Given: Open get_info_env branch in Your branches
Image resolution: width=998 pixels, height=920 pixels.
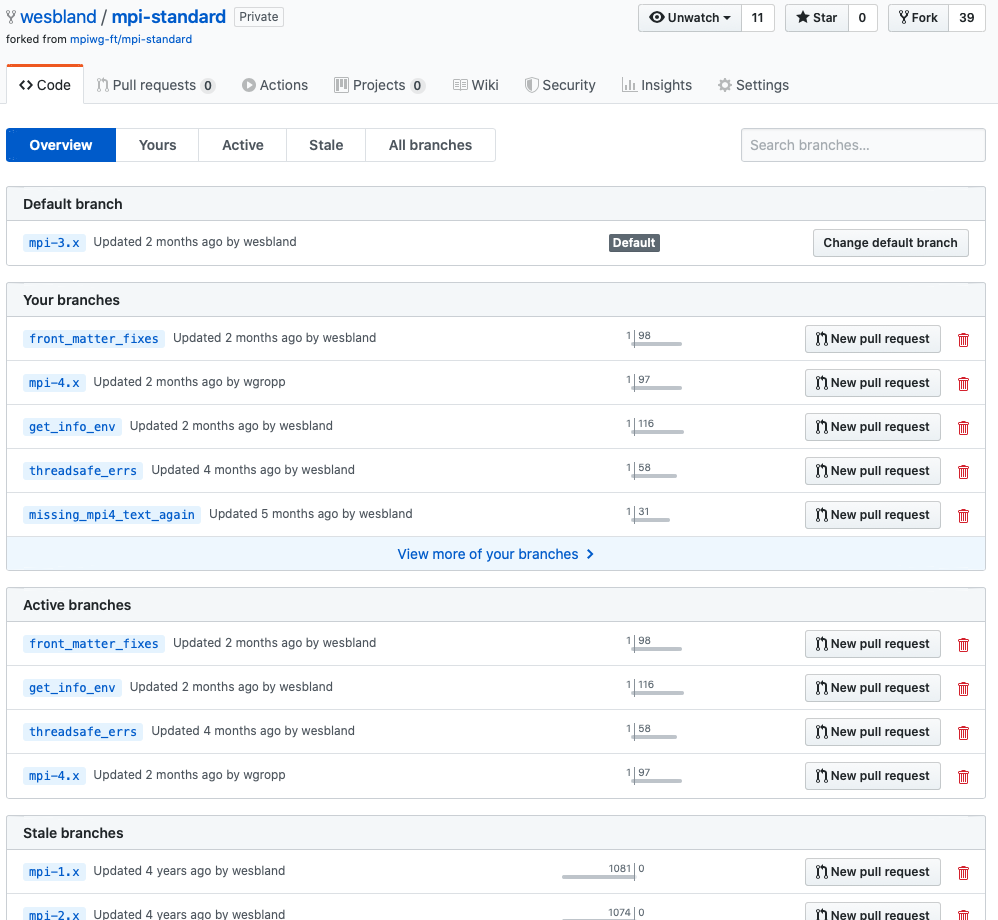Looking at the screenshot, I should click(72, 427).
